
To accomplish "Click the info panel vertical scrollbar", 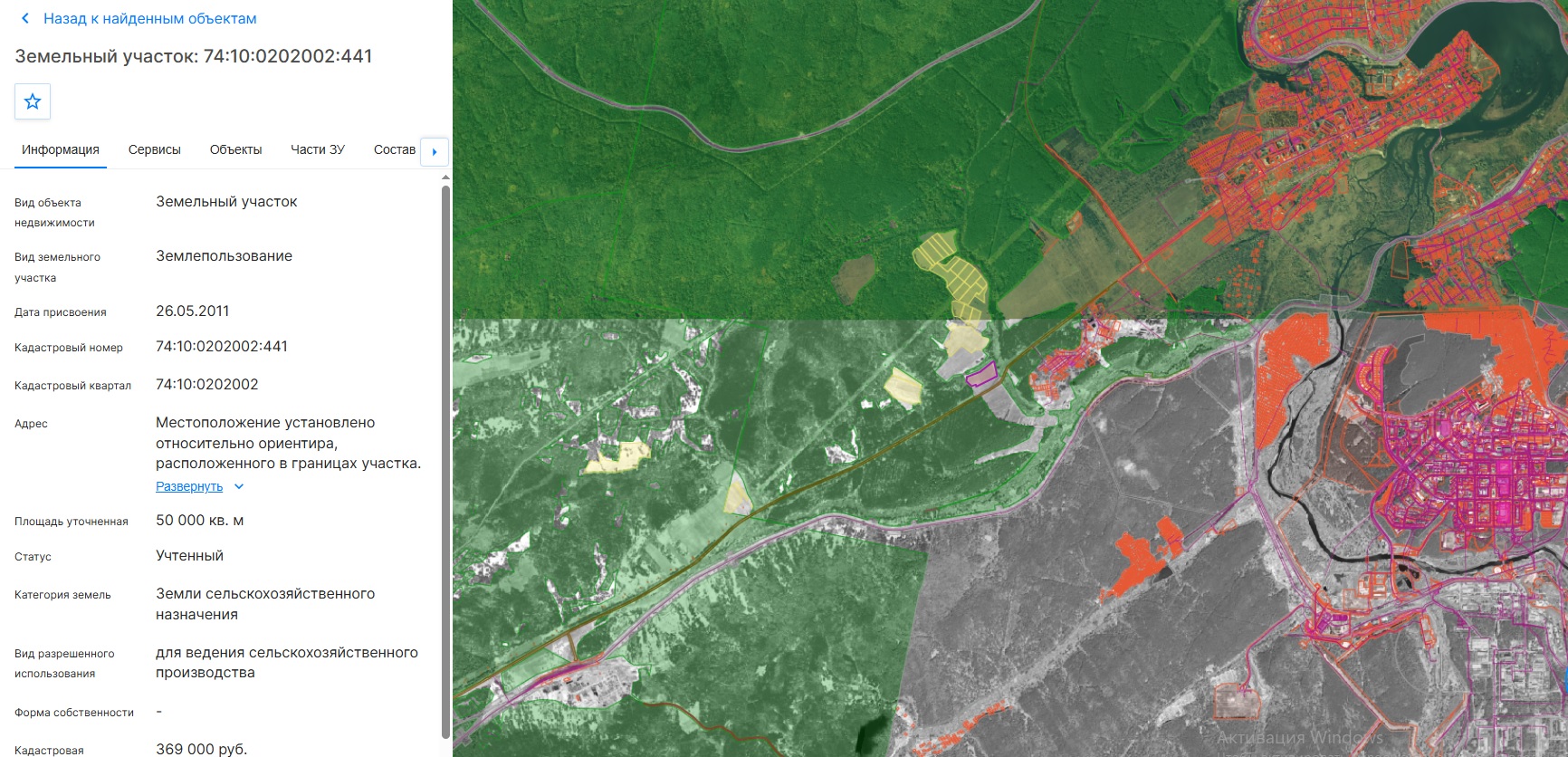I will click(445, 462).
